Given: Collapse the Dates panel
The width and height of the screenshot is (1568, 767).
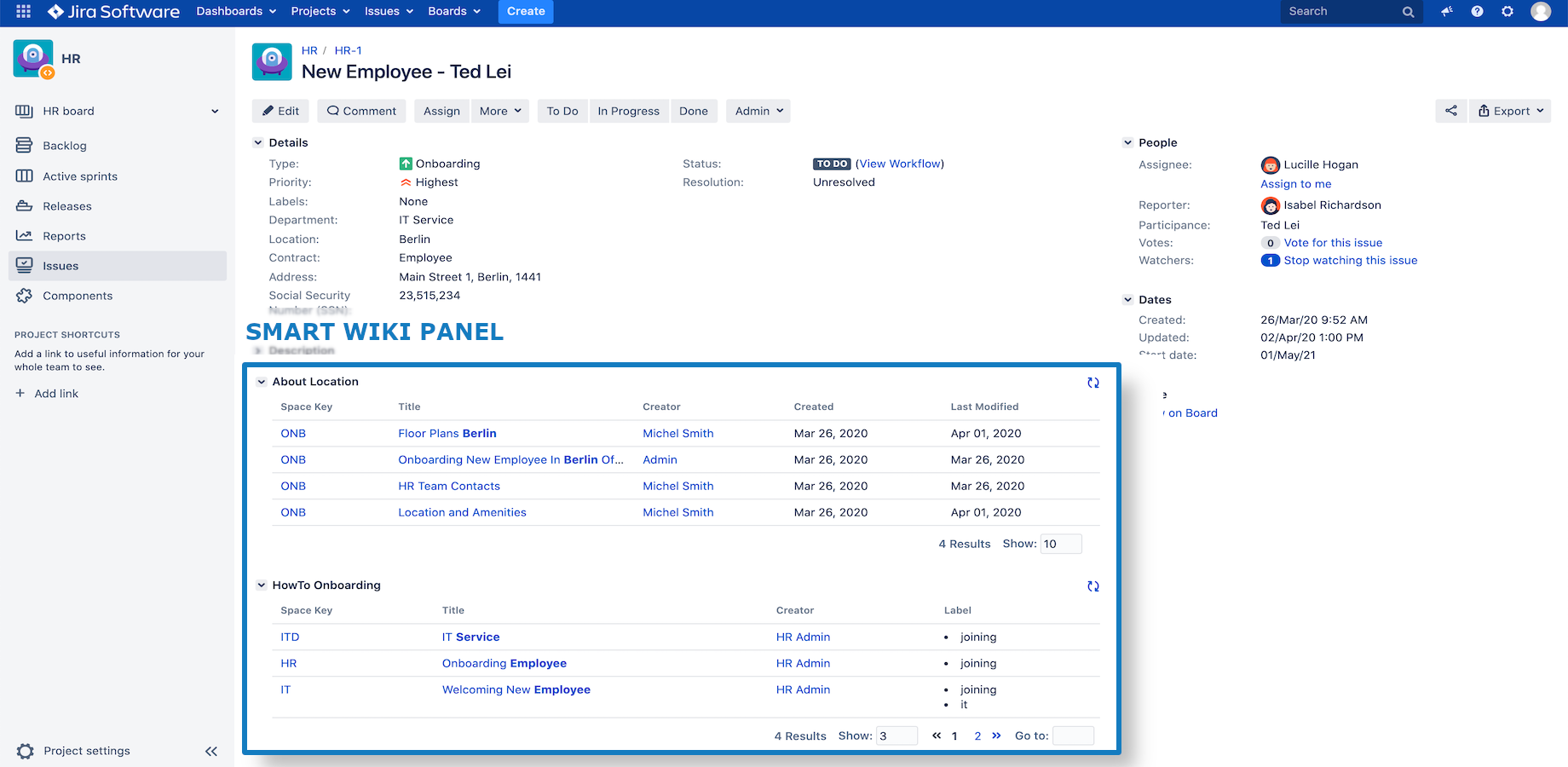Looking at the screenshot, I should coord(1127,299).
